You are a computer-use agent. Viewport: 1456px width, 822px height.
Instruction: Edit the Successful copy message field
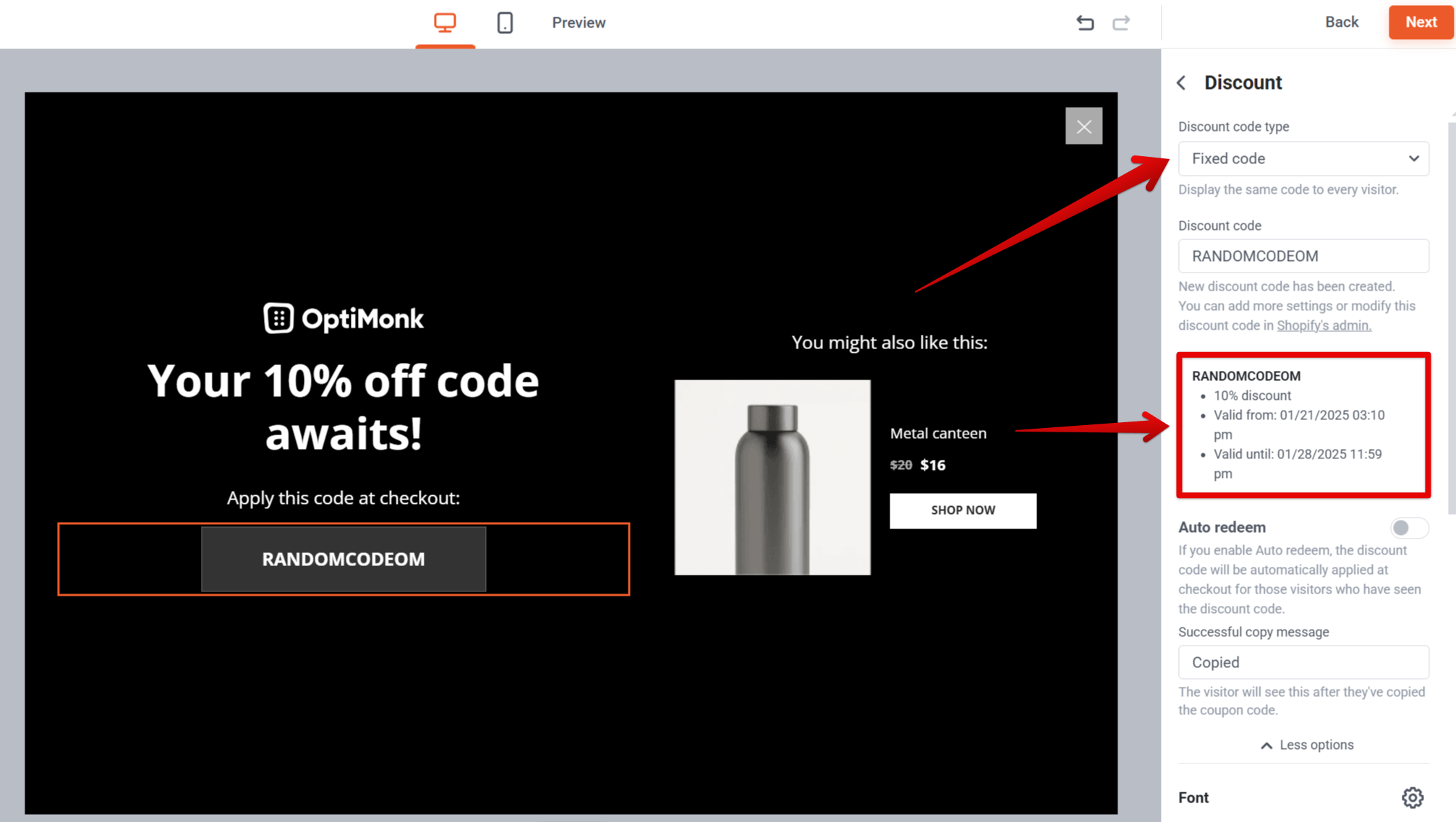click(x=1303, y=662)
